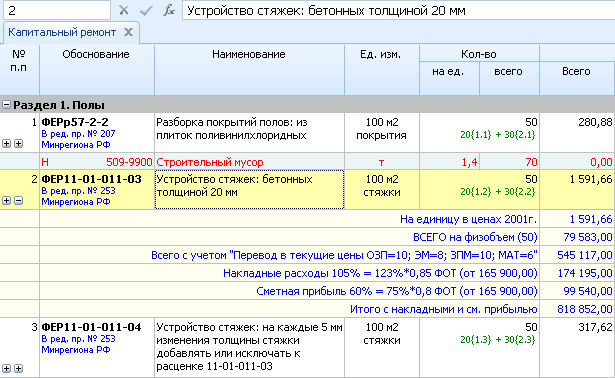The width and height of the screenshot is (615, 378).
Task: Select value 79 583,00
Action: point(588,237)
